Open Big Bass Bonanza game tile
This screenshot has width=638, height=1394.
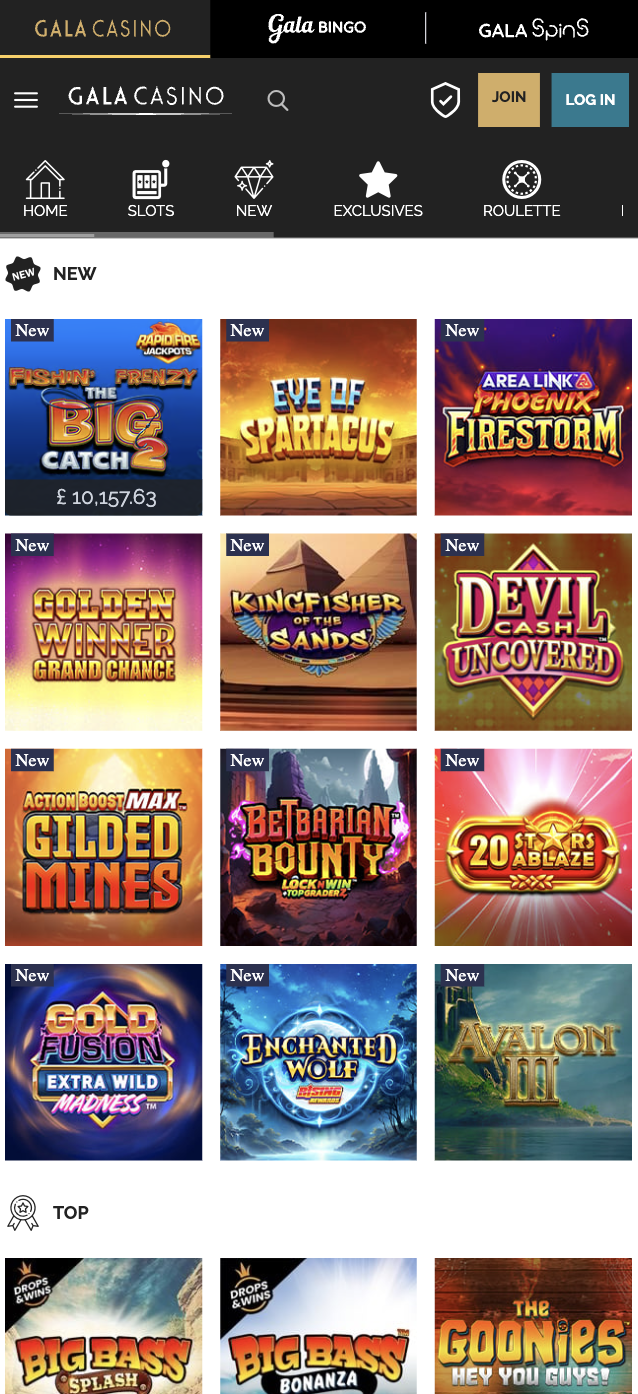318,1326
